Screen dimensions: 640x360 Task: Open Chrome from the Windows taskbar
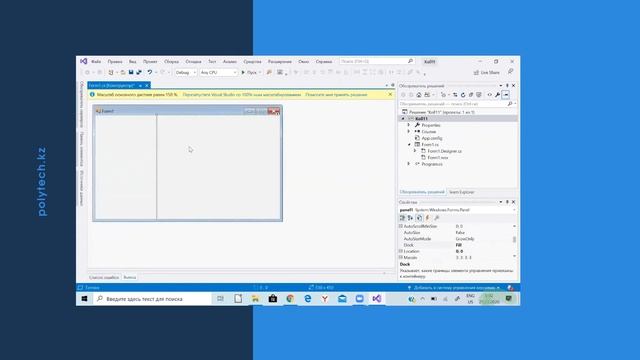pos(290,299)
